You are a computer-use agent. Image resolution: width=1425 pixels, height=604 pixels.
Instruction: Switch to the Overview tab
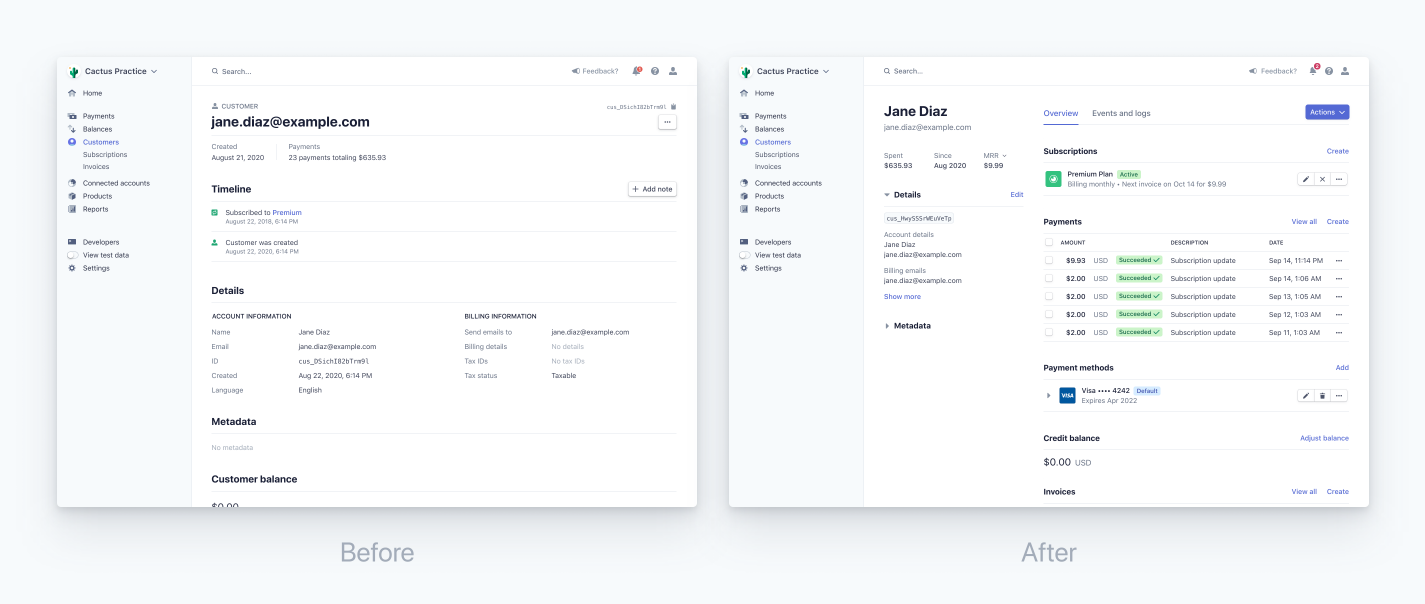1061,113
